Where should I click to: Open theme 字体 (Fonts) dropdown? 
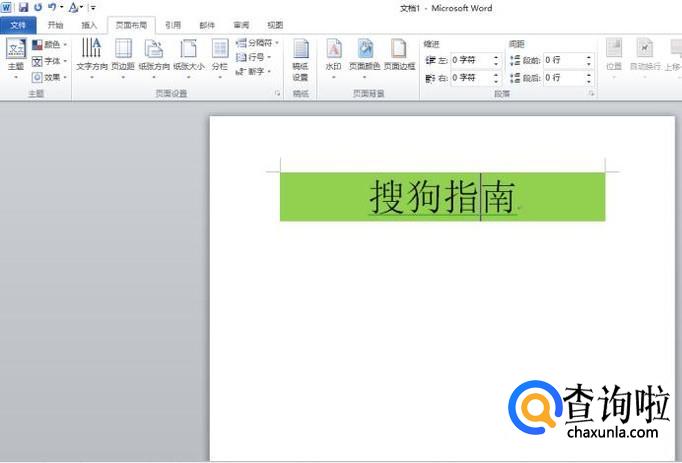tap(49, 61)
